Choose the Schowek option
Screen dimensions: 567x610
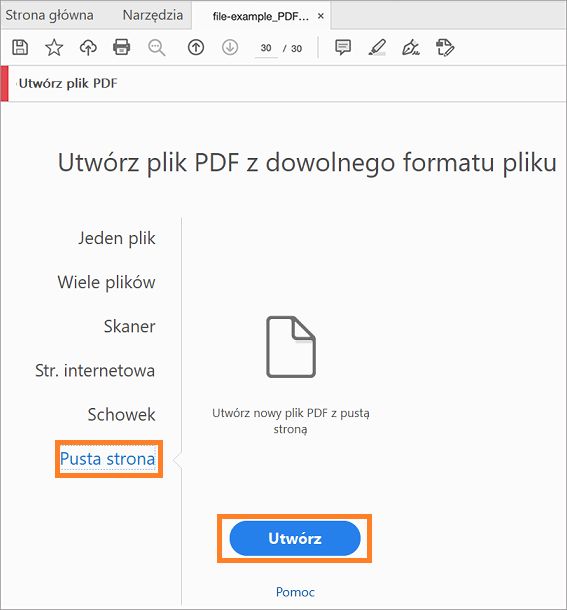pos(121,414)
